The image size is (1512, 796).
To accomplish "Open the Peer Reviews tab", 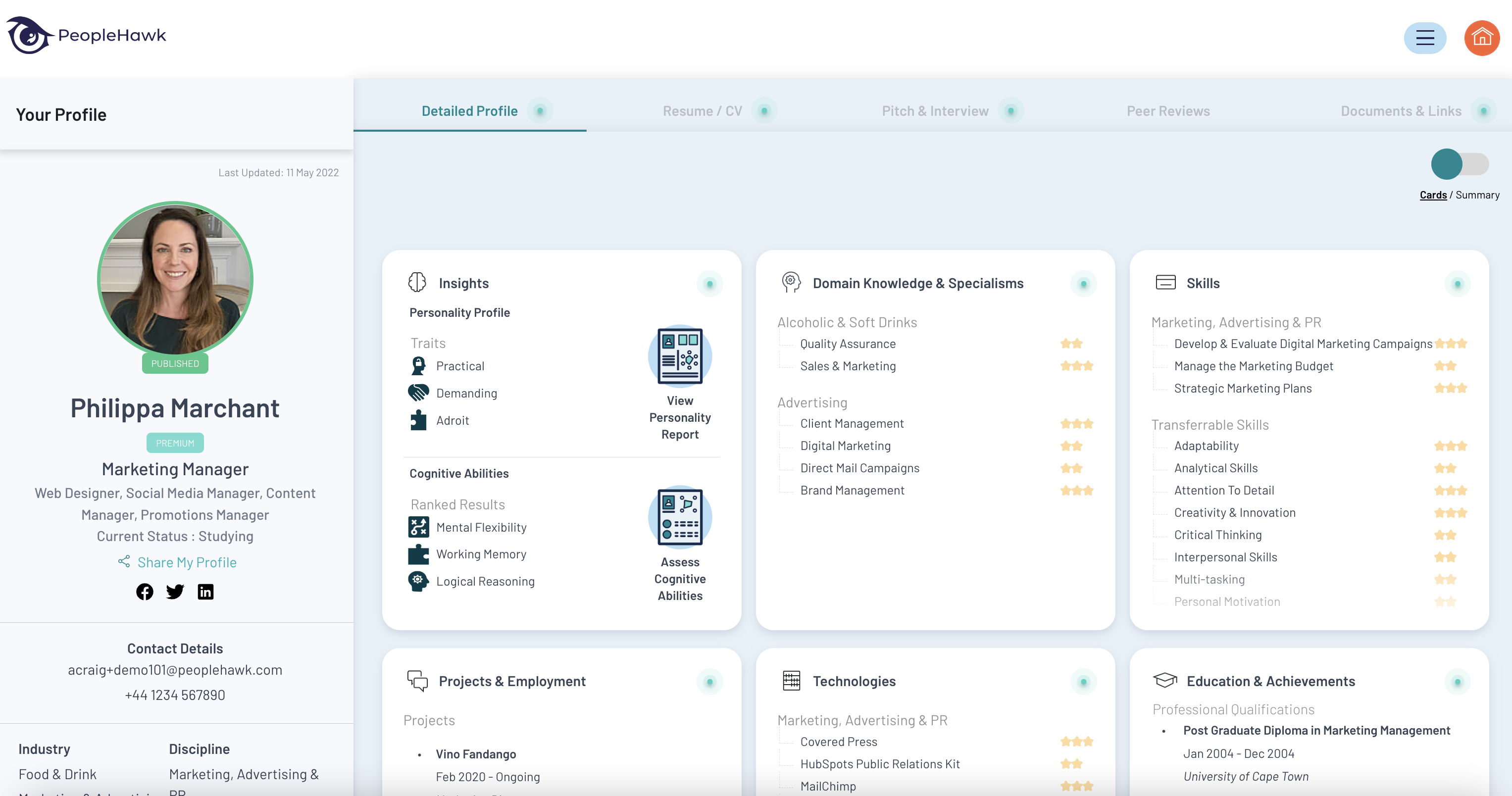I will click(1168, 110).
